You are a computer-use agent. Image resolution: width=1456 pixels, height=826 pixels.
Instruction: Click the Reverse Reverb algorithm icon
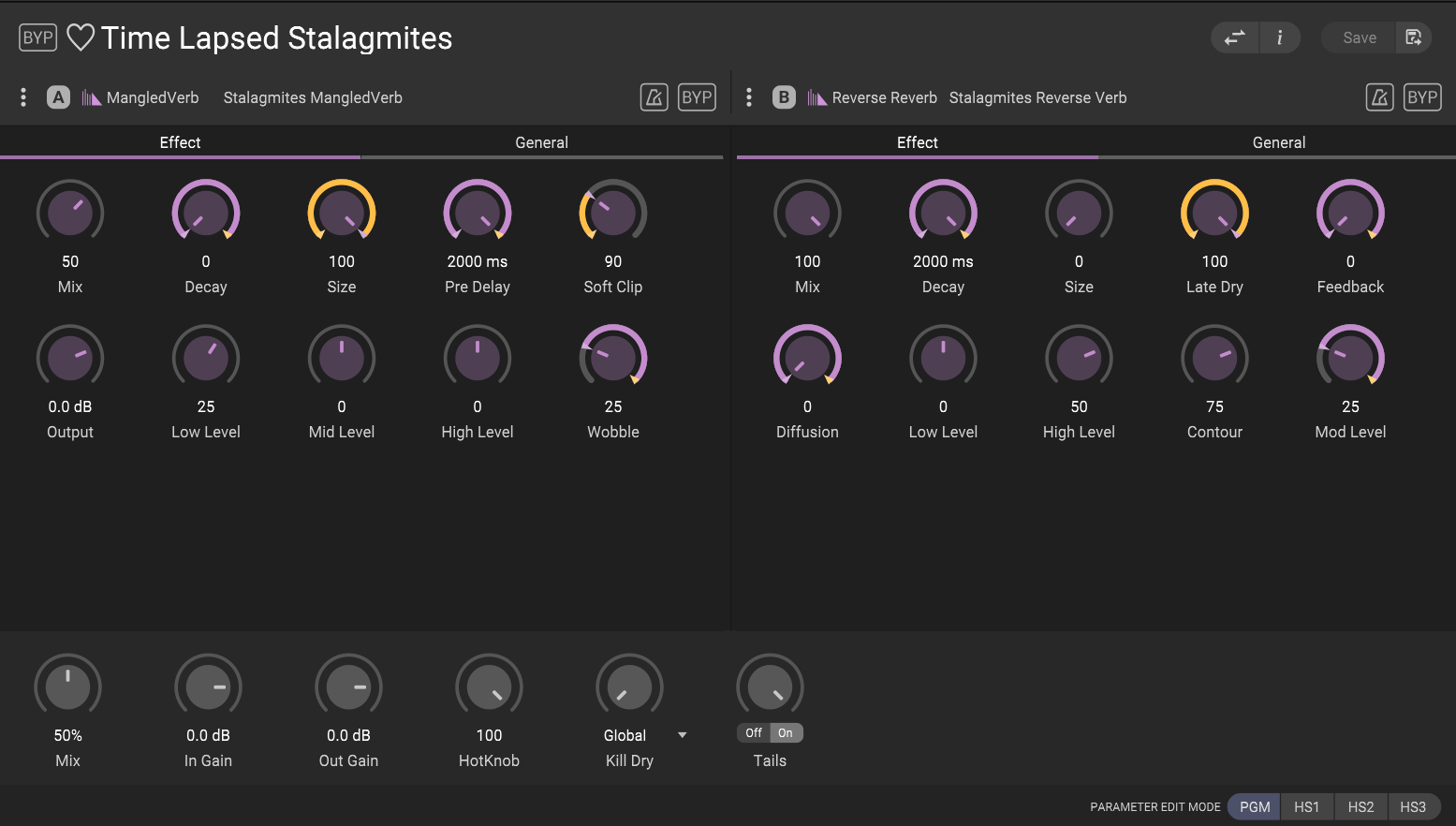click(816, 97)
